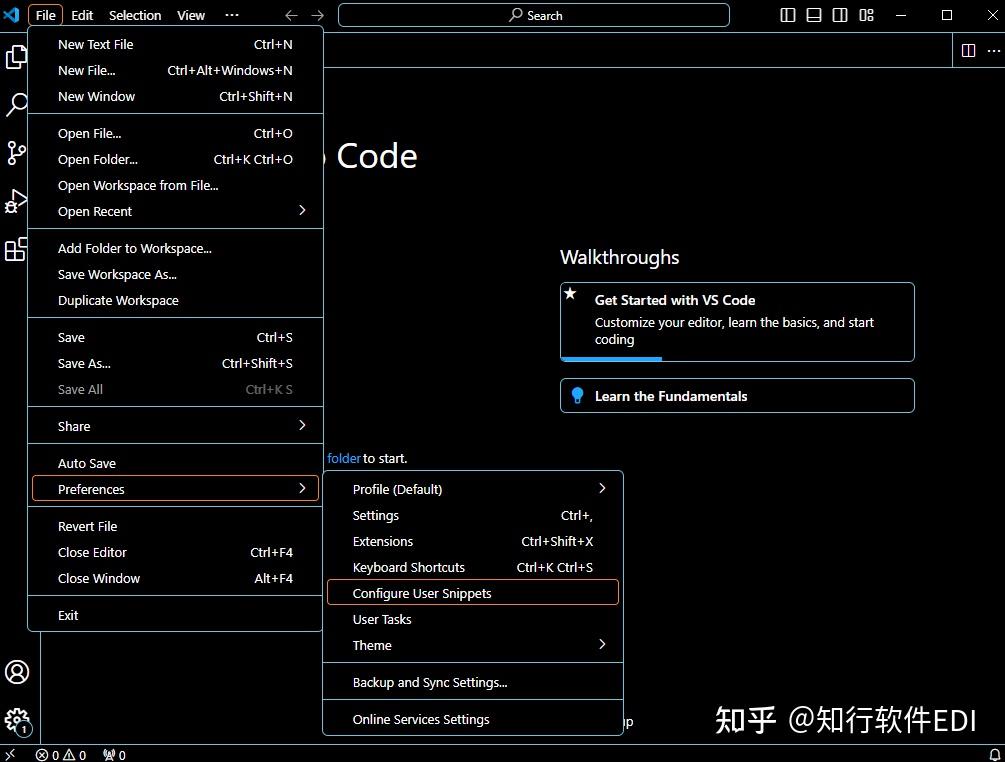
Task: Open Customize Layout icon
Action: point(866,15)
